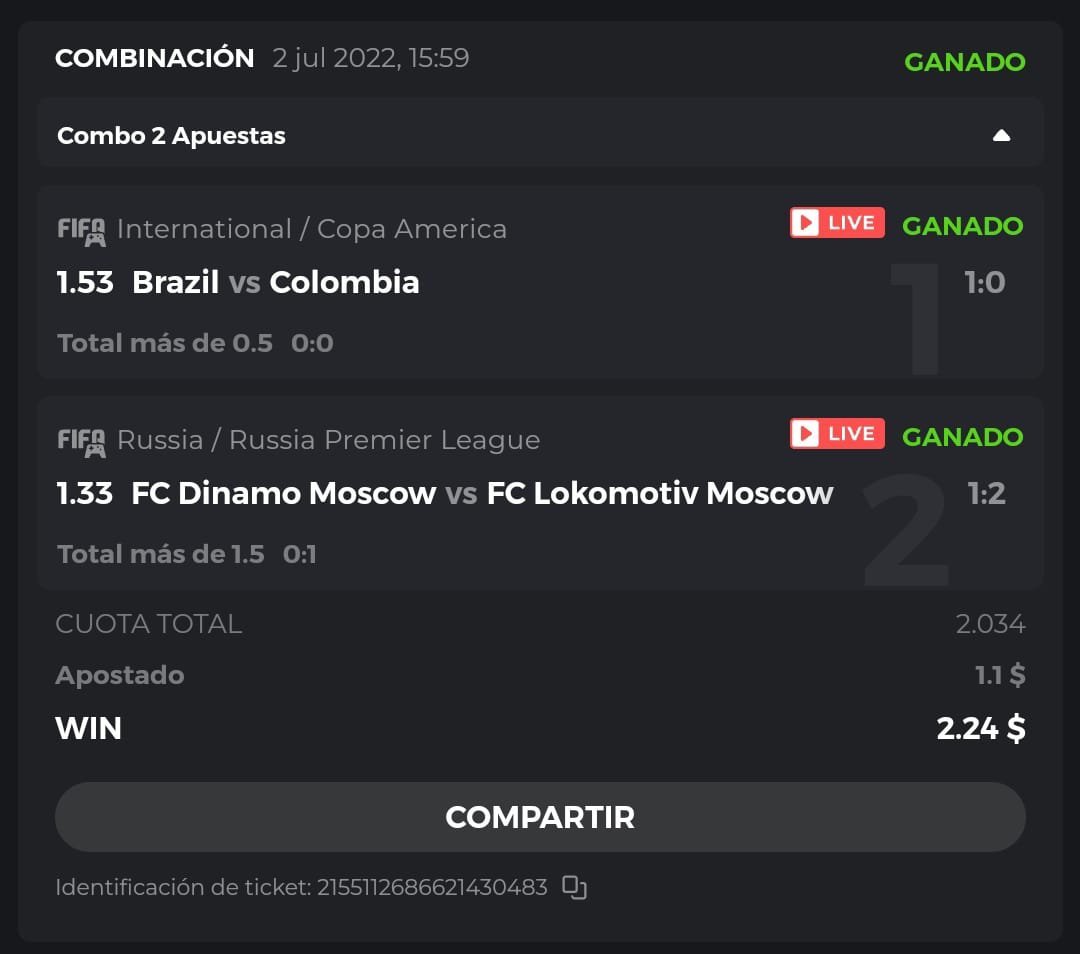Click FIFA gamepad icon beside Copa America
The height and width of the screenshot is (954, 1080).
tap(81, 230)
